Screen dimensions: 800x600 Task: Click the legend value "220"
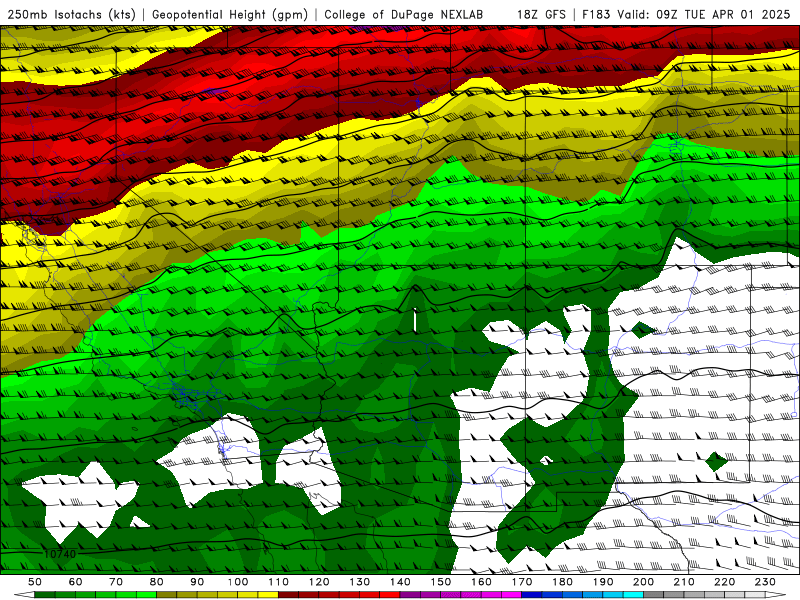[x=725, y=582]
